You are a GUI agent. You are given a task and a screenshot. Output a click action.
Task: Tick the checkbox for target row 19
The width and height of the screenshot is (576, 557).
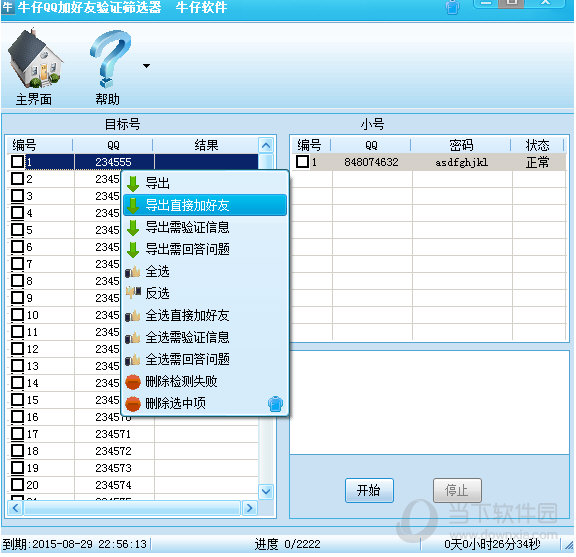(17, 467)
